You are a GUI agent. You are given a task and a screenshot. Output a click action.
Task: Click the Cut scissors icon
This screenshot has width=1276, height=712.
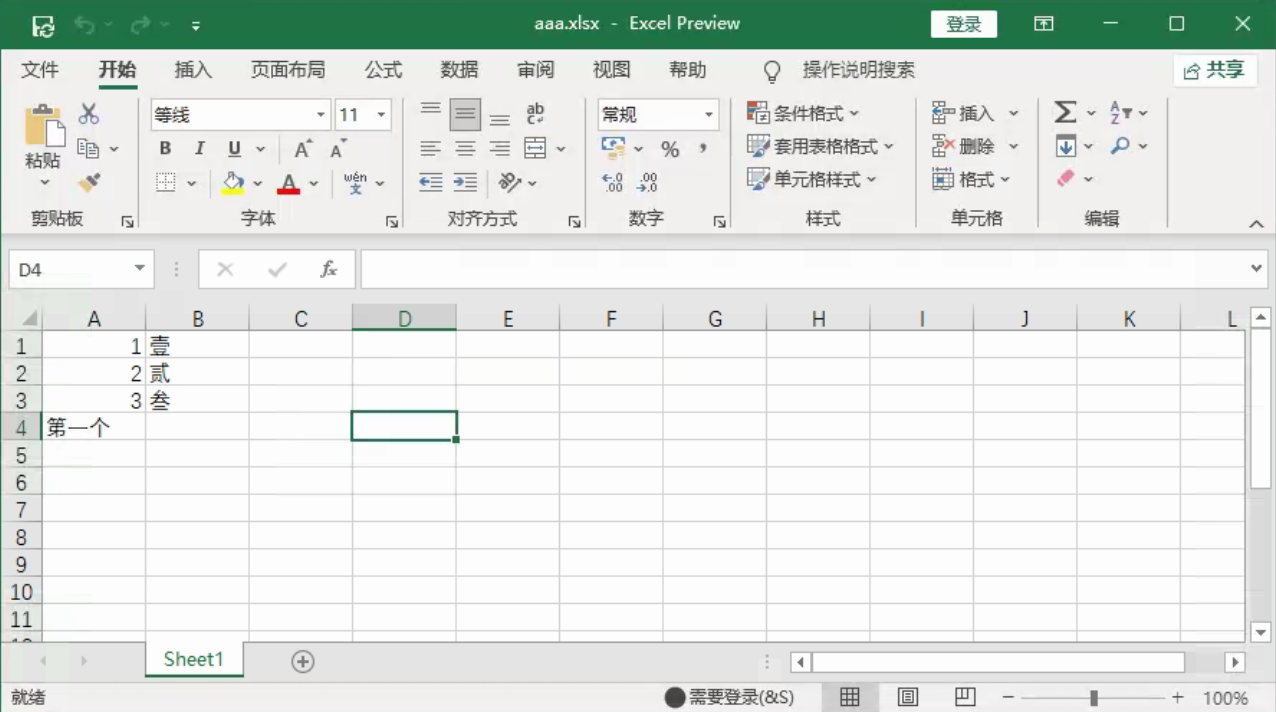click(x=89, y=114)
